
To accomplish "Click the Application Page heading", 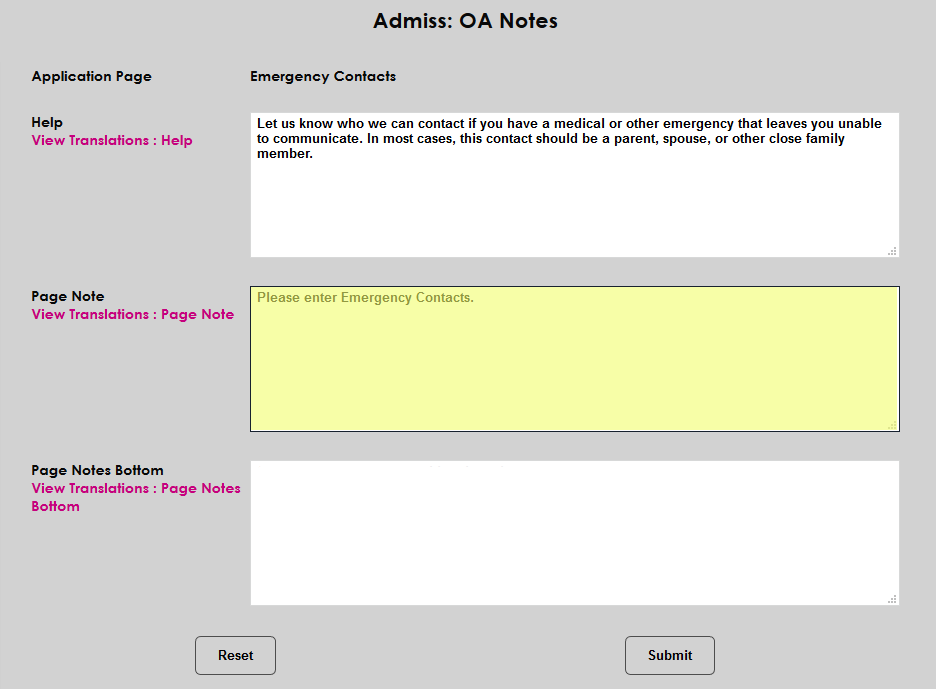I will (91, 76).
